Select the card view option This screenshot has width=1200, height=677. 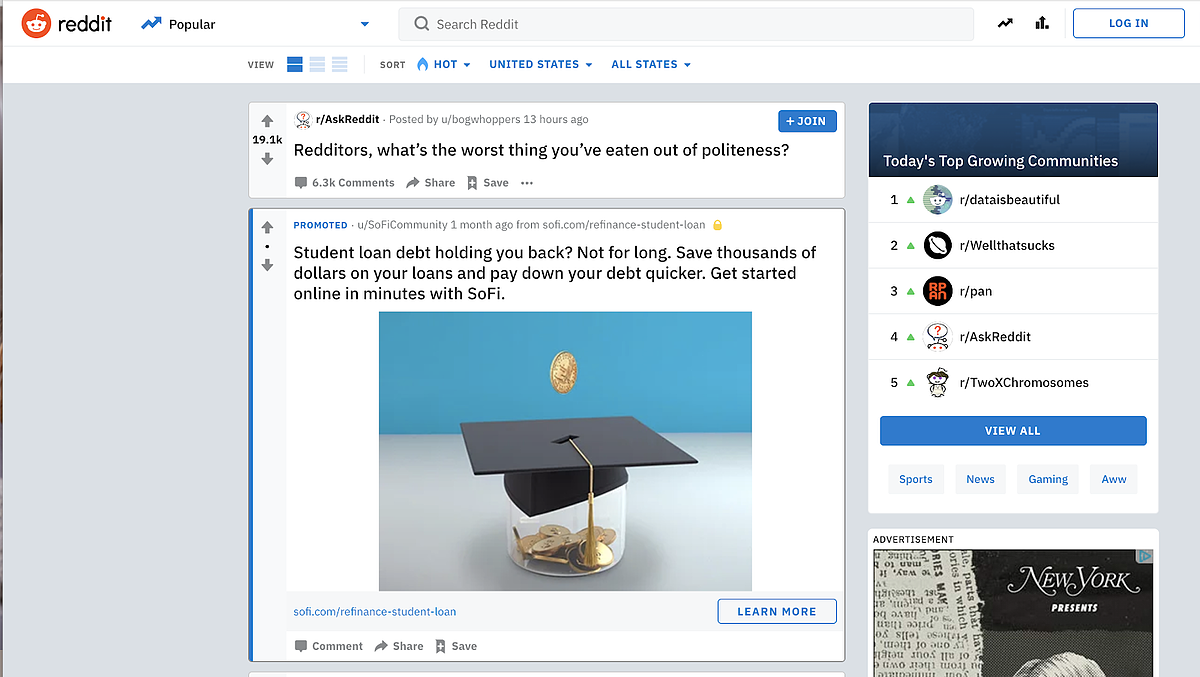point(294,63)
